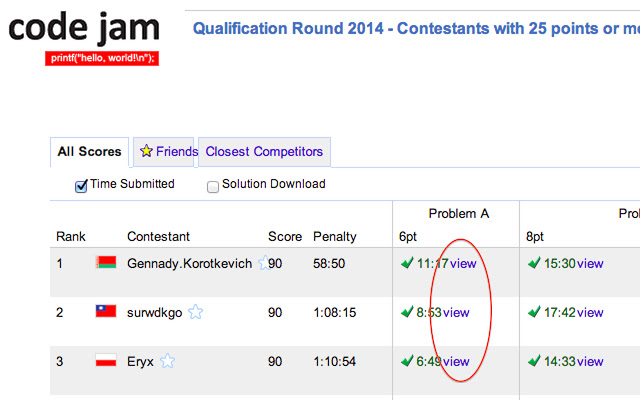Star contestant surwdkgo as a friend
This screenshot has width=640, height=400.
(x=196, y=312)
